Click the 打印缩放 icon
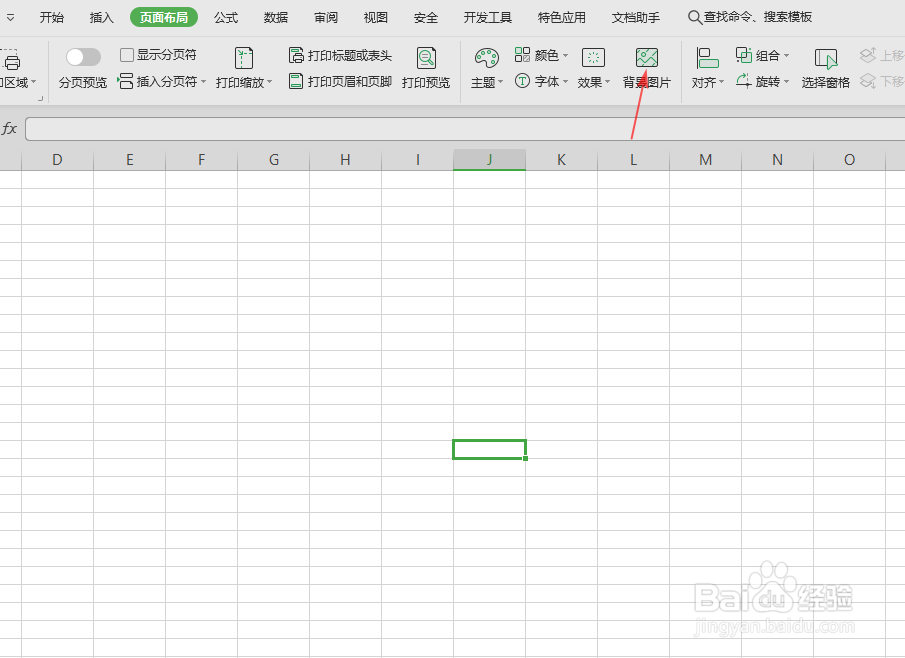 pyautogui.click(x=244, y=58)
